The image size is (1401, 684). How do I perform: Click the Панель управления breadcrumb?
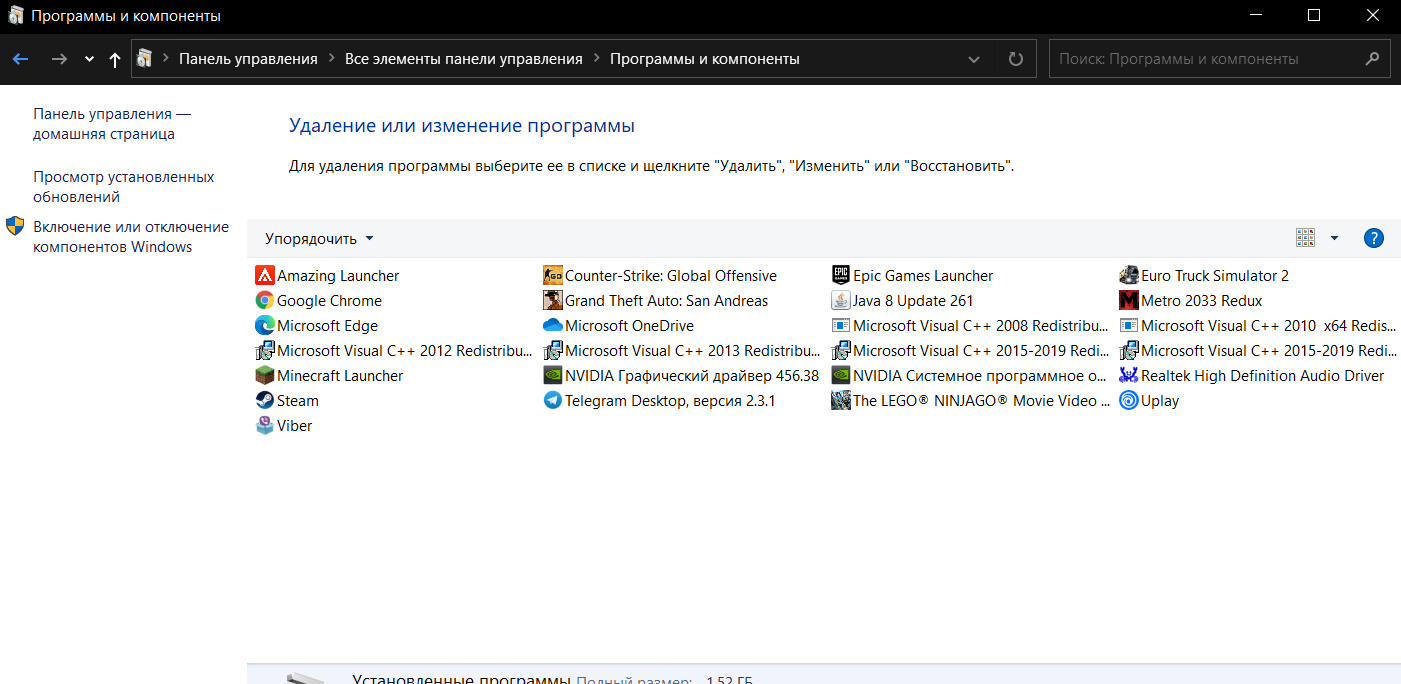coord(248,59)
